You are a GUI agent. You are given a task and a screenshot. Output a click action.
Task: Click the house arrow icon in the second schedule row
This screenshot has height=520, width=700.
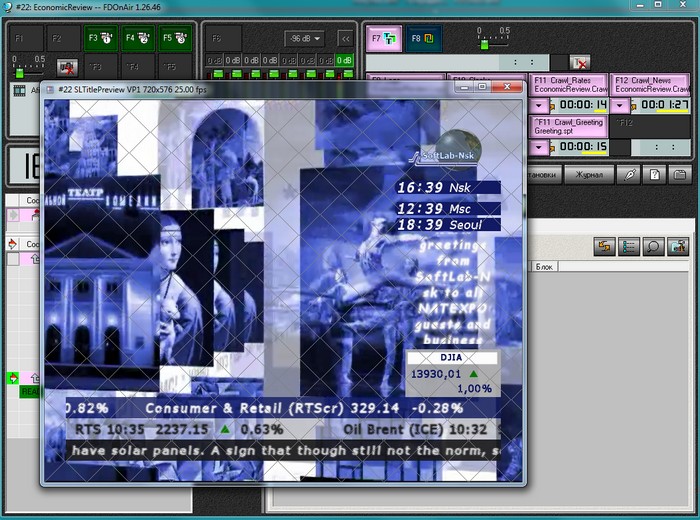tap(35, 259)
